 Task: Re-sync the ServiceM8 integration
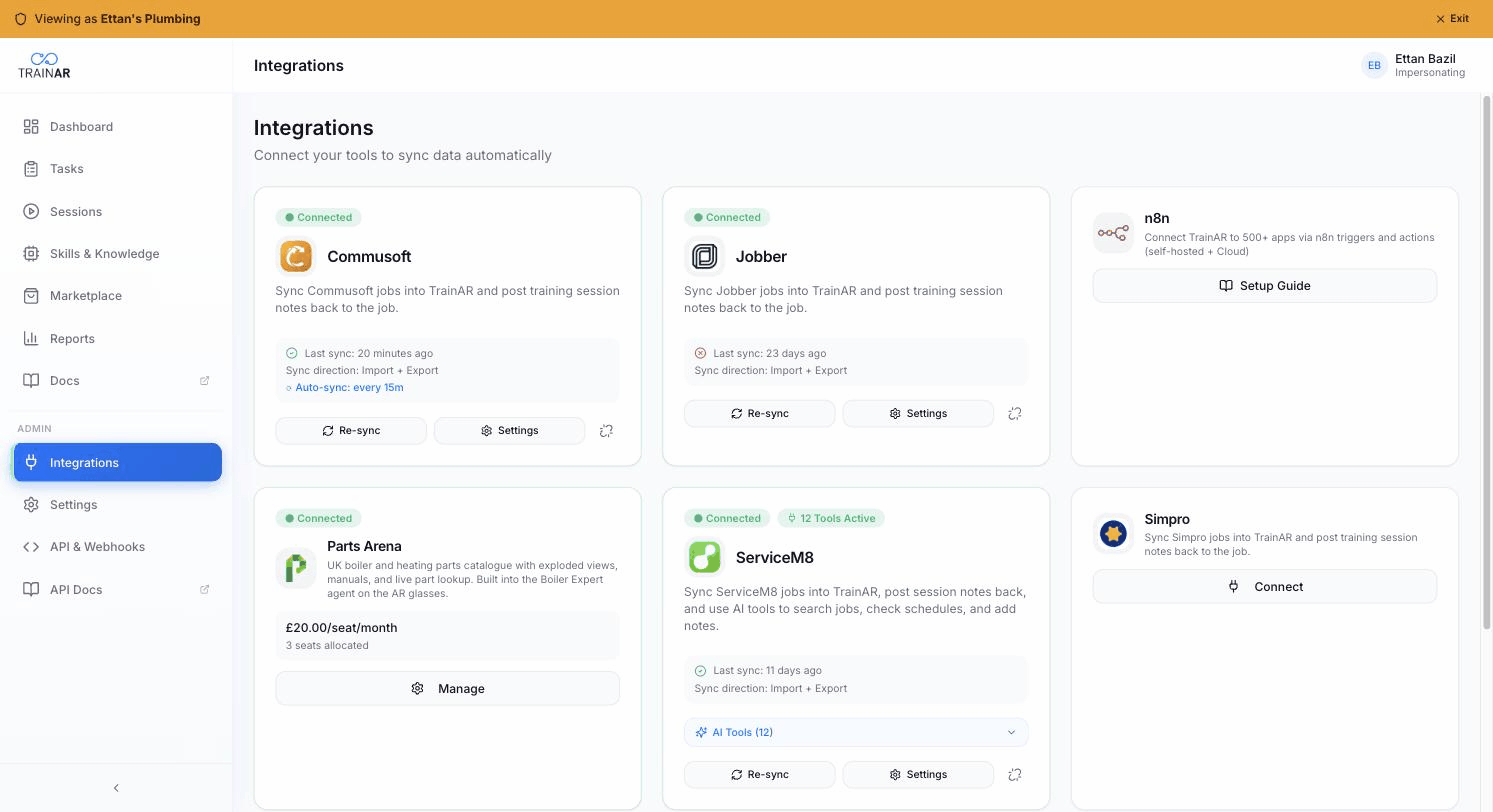[760, 775]
